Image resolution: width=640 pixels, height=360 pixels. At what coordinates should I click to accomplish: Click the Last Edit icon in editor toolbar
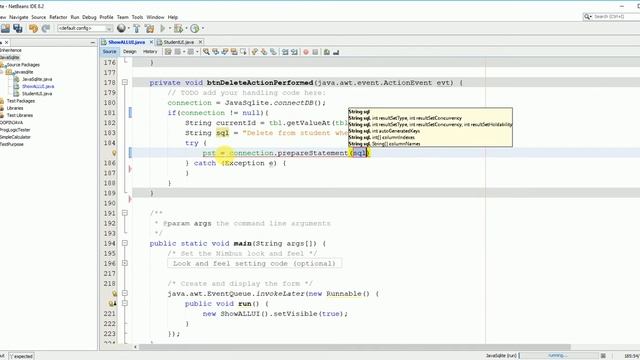pos(168,52)
